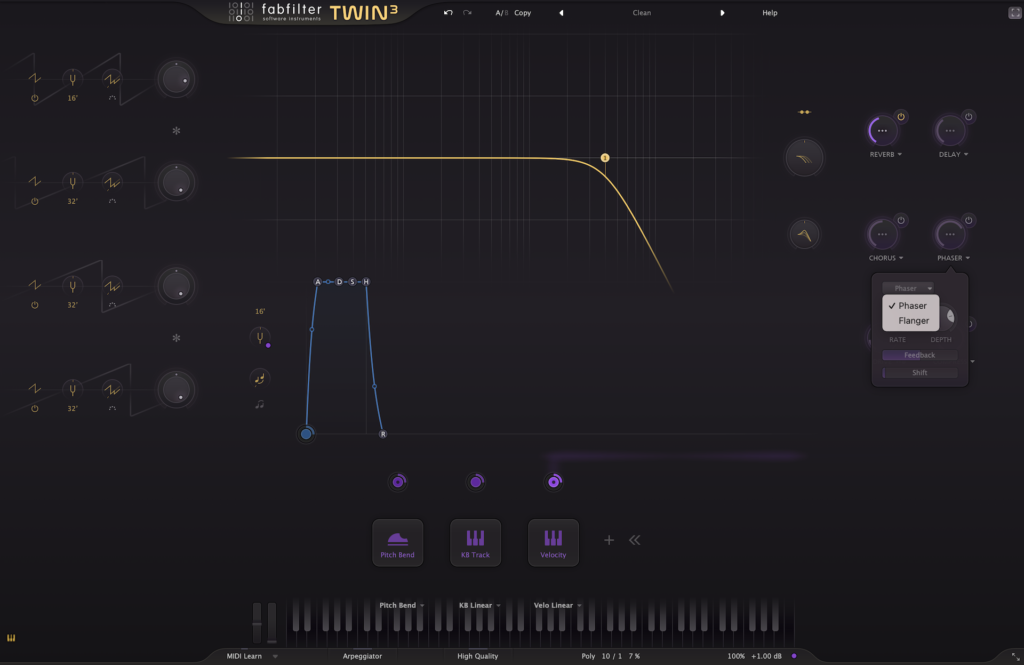The width and height of the screenshot is (1024, 665).
Task: Open the KB Linear dropdown
Action: 479,605
